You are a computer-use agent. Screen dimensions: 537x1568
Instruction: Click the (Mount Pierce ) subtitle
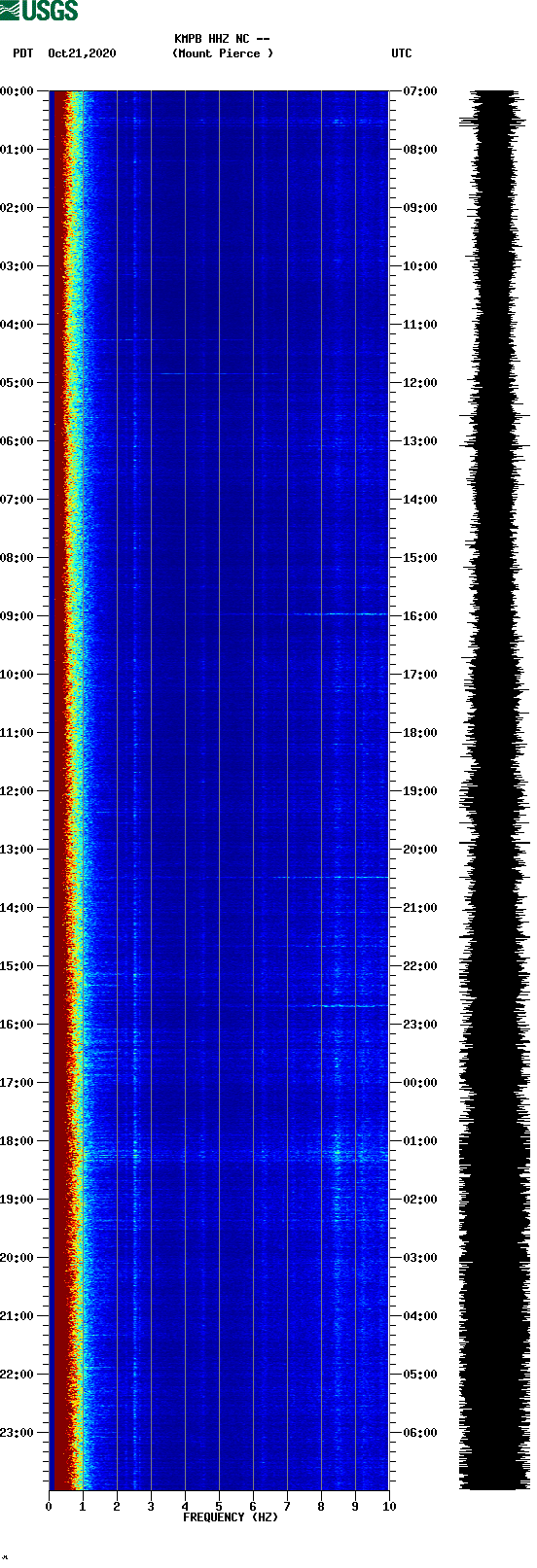(223, 53)
